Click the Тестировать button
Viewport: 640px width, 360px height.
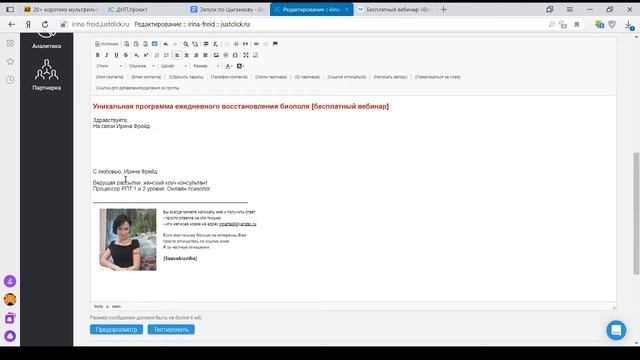(171, 329)
